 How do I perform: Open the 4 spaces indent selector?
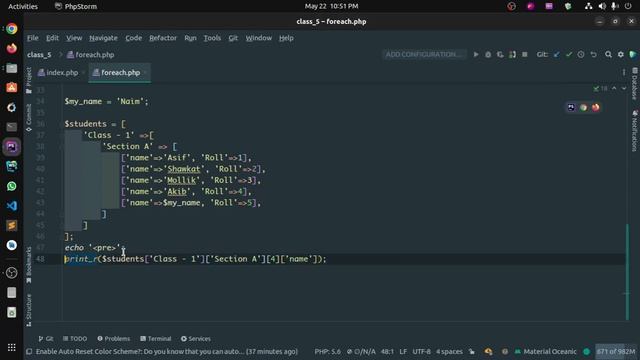tap(449, 351)
